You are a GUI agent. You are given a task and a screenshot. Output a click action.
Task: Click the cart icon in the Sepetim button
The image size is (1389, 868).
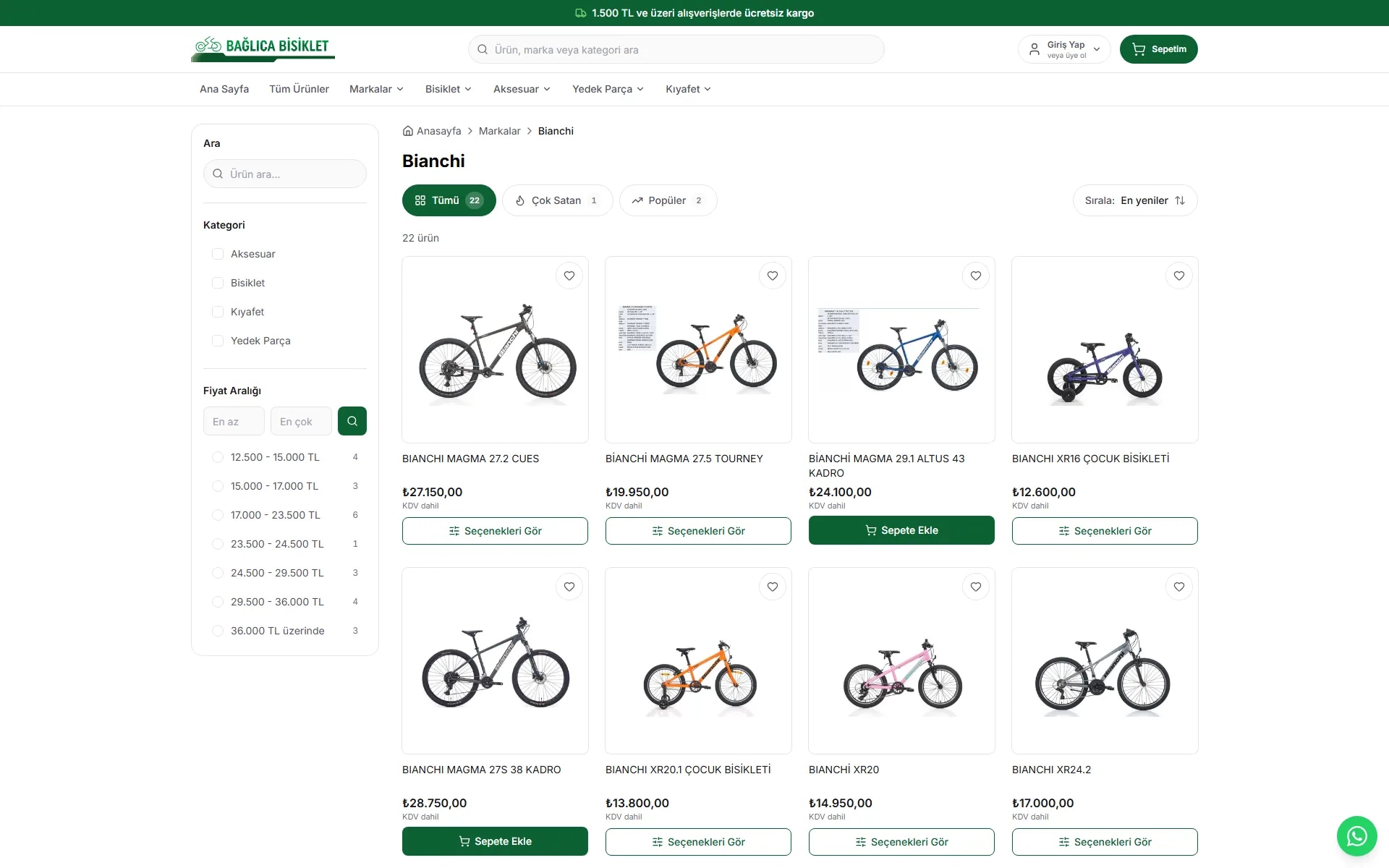click(1139, 49)
